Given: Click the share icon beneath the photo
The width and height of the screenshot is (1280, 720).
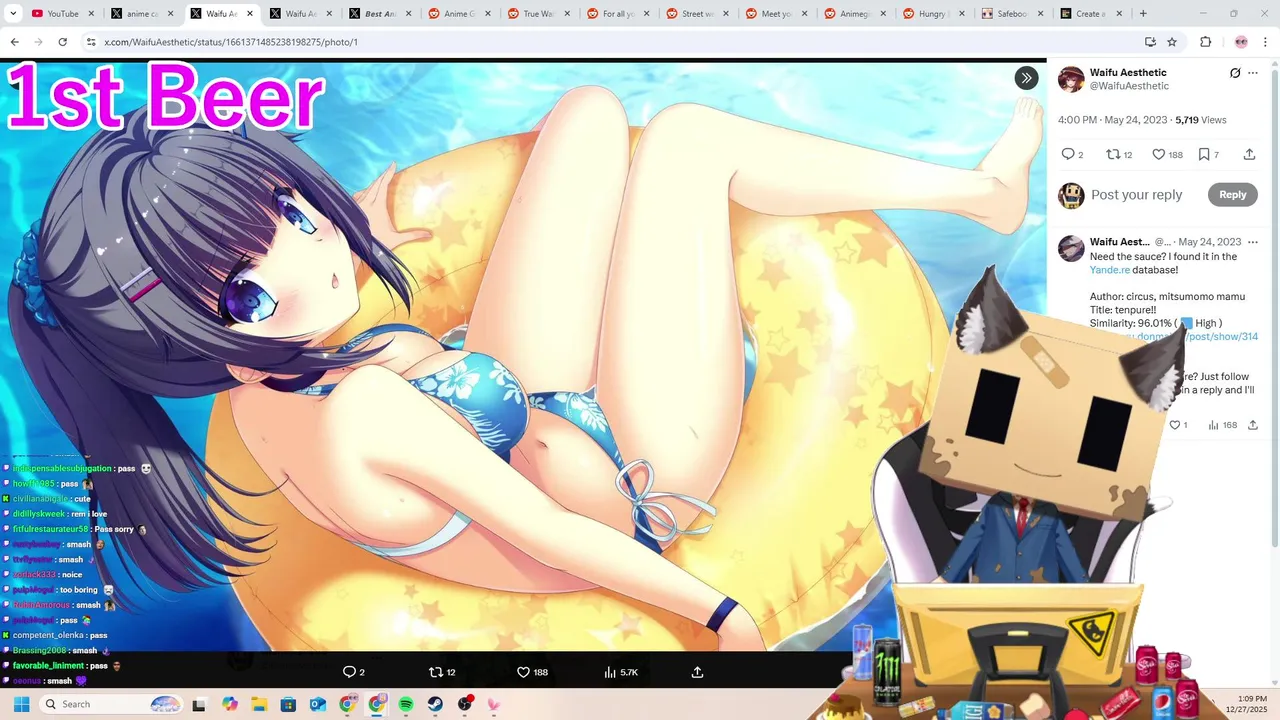Looking at the screenshot, I should click(x=697, y=672).
